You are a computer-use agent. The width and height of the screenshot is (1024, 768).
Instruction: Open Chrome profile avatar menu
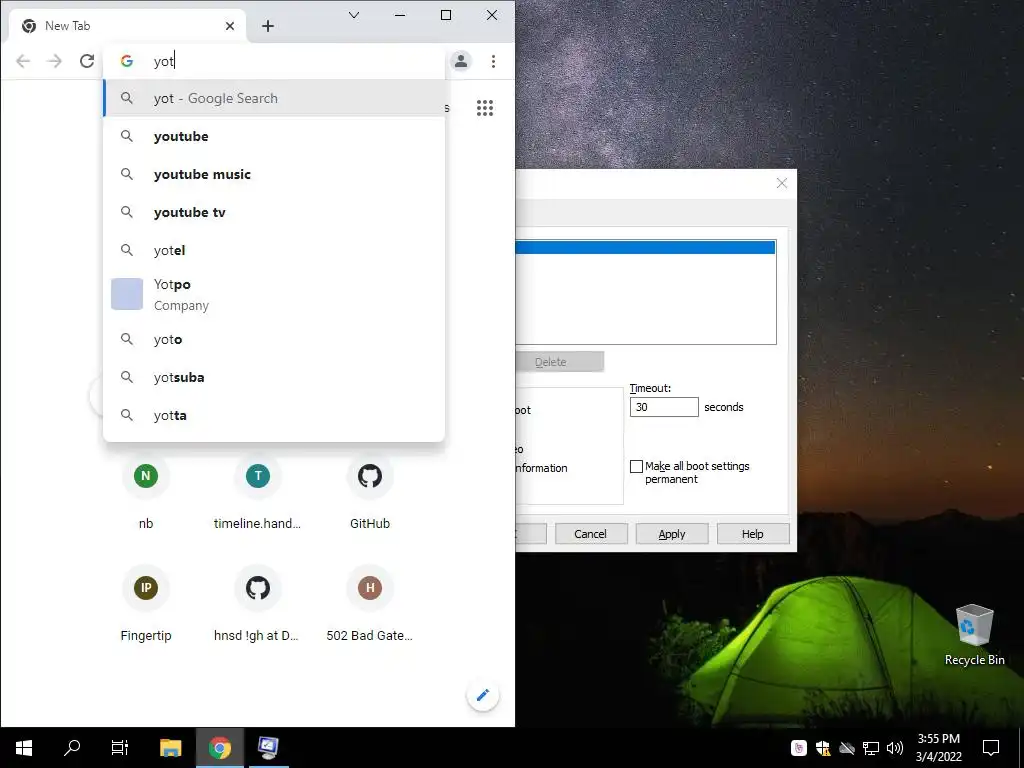[x=460, y=61]
